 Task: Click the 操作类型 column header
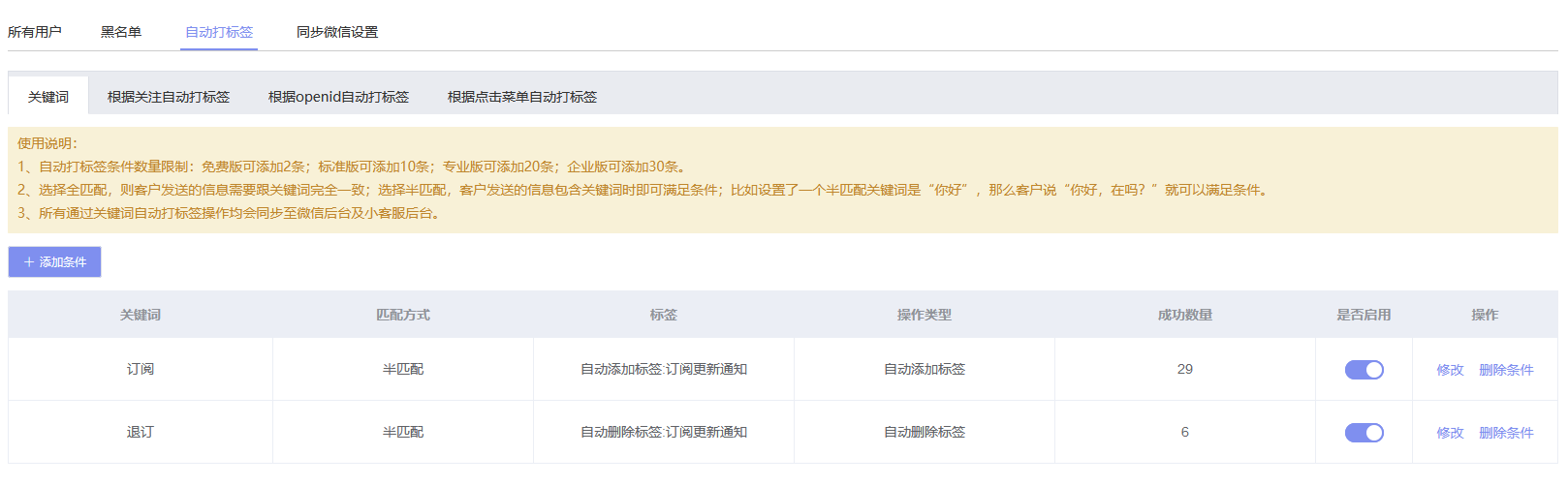925,315
